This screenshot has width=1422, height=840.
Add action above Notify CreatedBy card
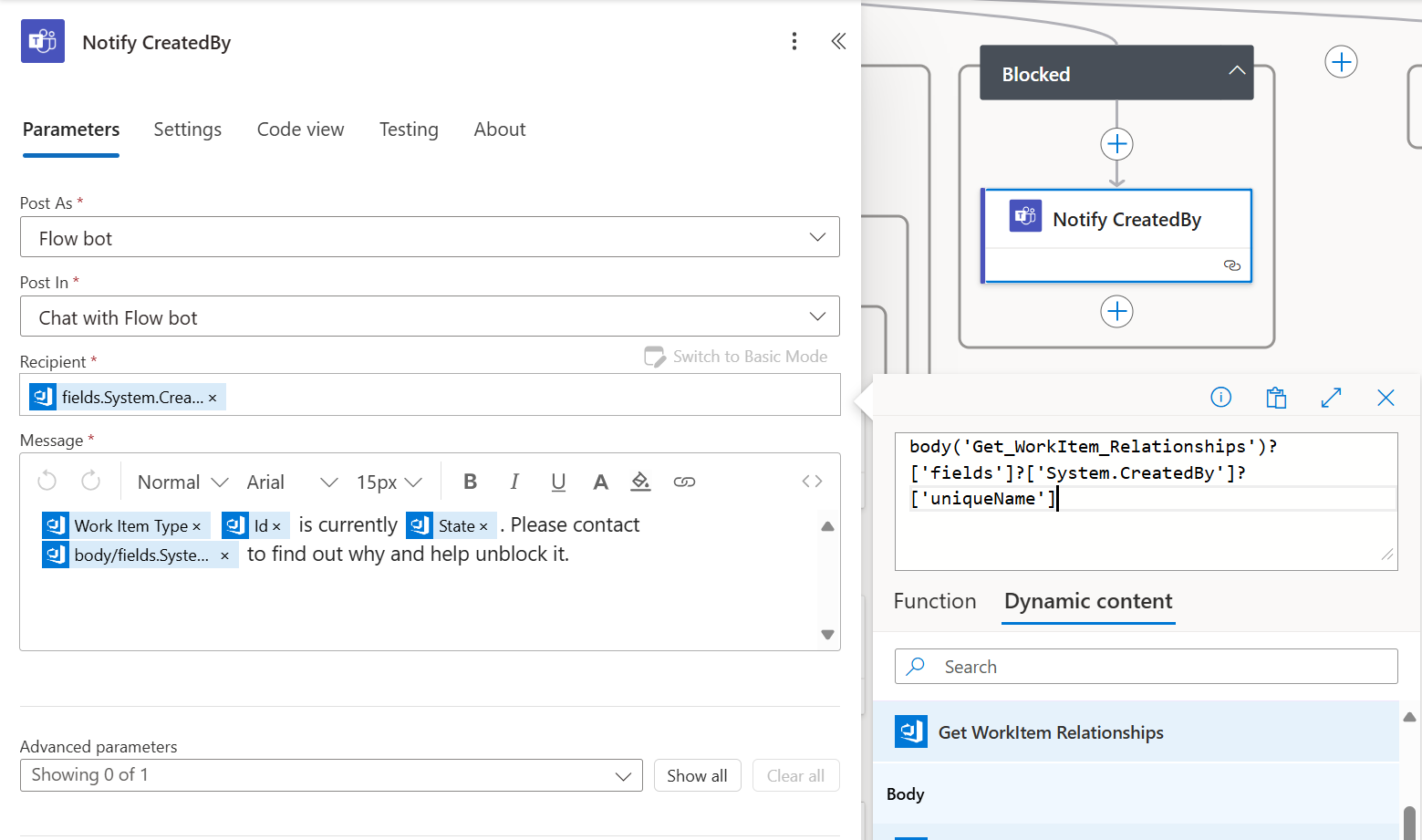tap(1117, 144)
